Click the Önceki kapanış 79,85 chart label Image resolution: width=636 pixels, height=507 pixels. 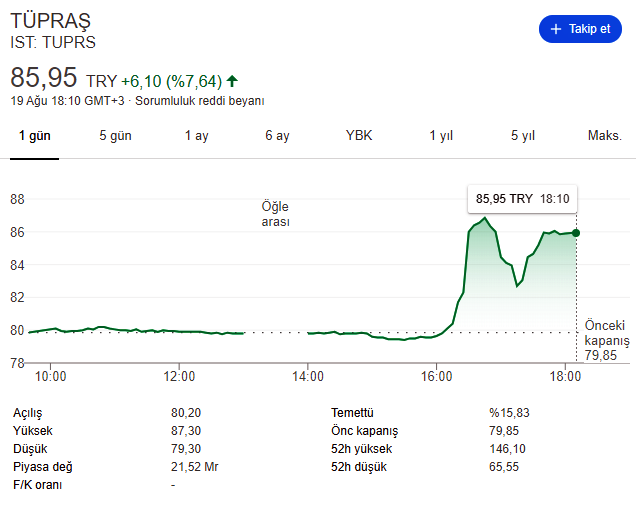606,340
